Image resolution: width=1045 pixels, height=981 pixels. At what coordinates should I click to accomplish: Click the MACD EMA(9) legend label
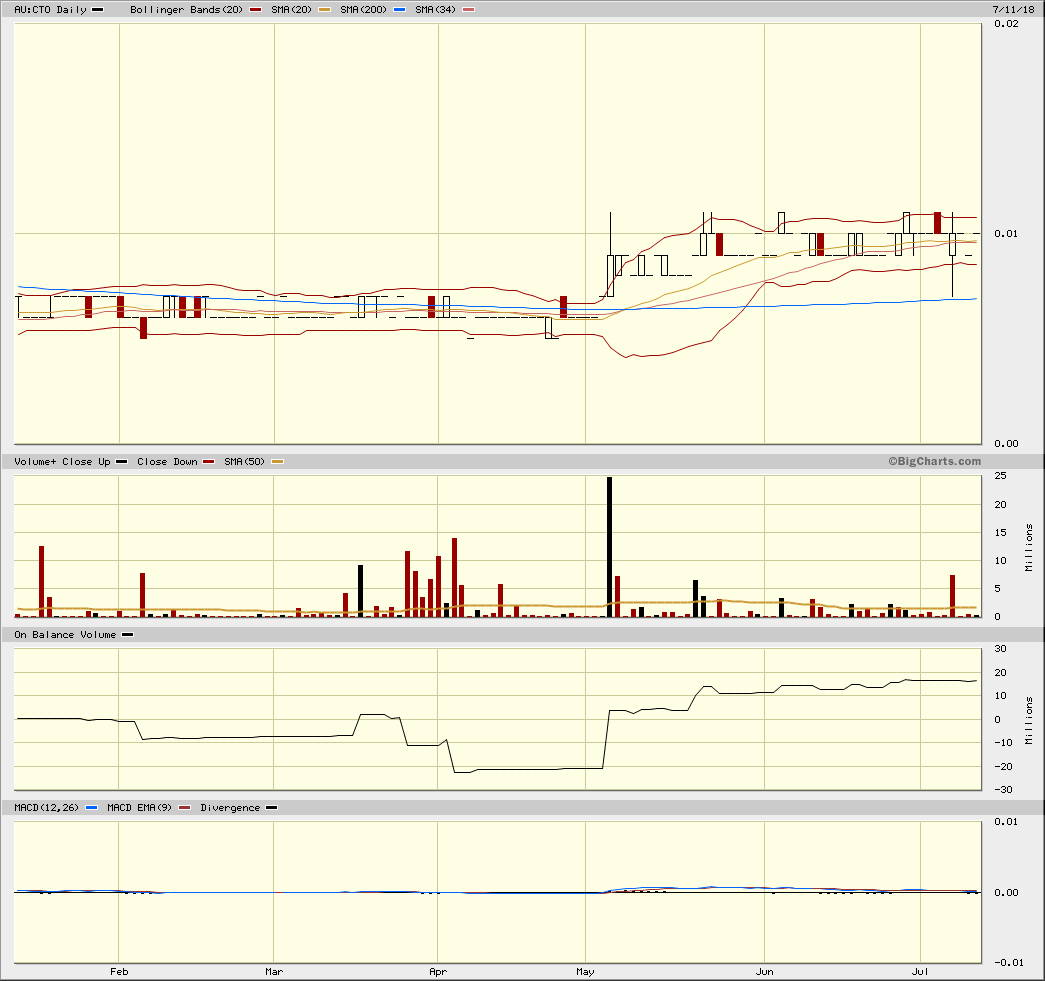[139, 808]
